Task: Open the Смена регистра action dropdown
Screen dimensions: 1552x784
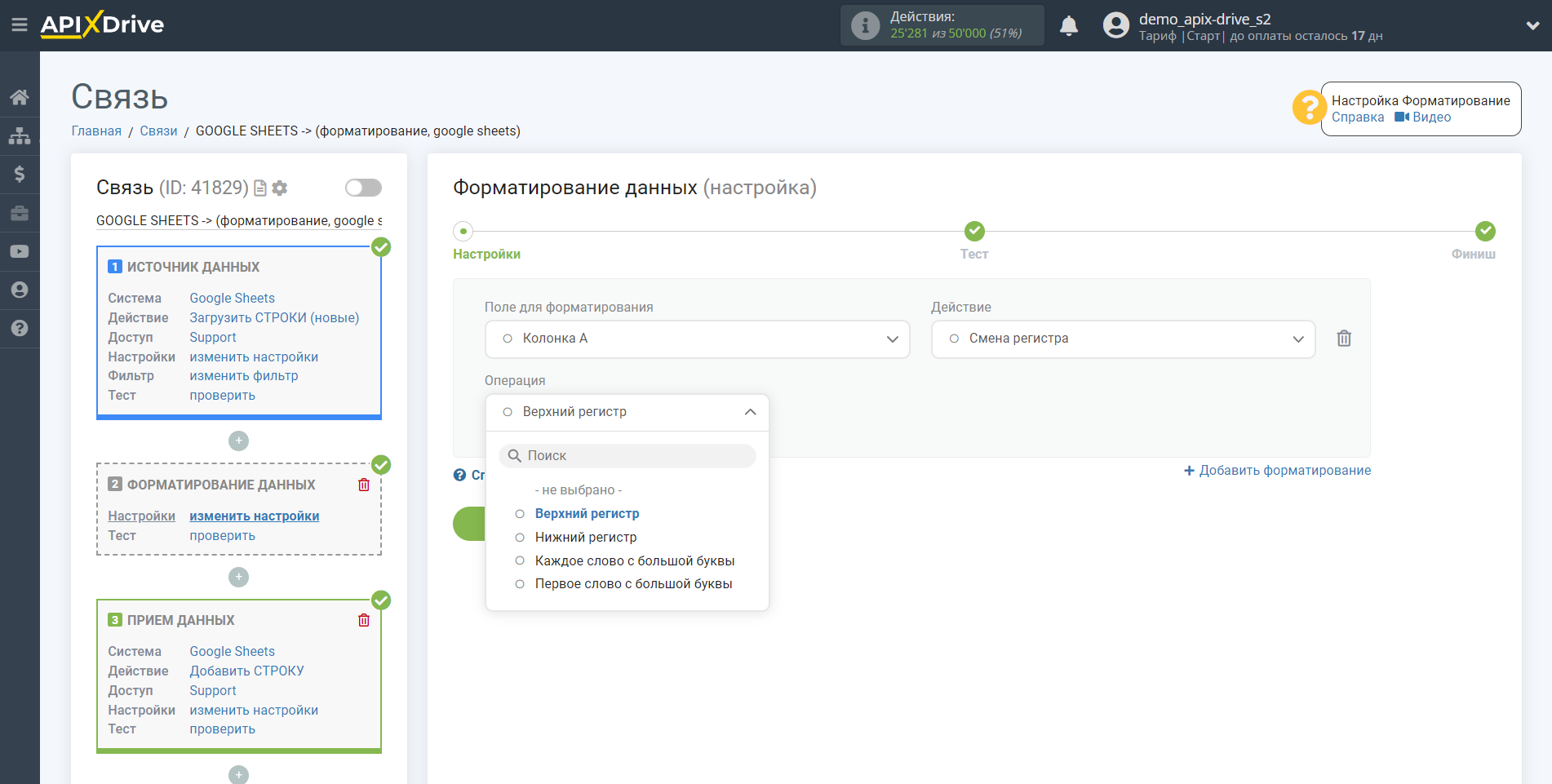Action: coord(1123,339)
